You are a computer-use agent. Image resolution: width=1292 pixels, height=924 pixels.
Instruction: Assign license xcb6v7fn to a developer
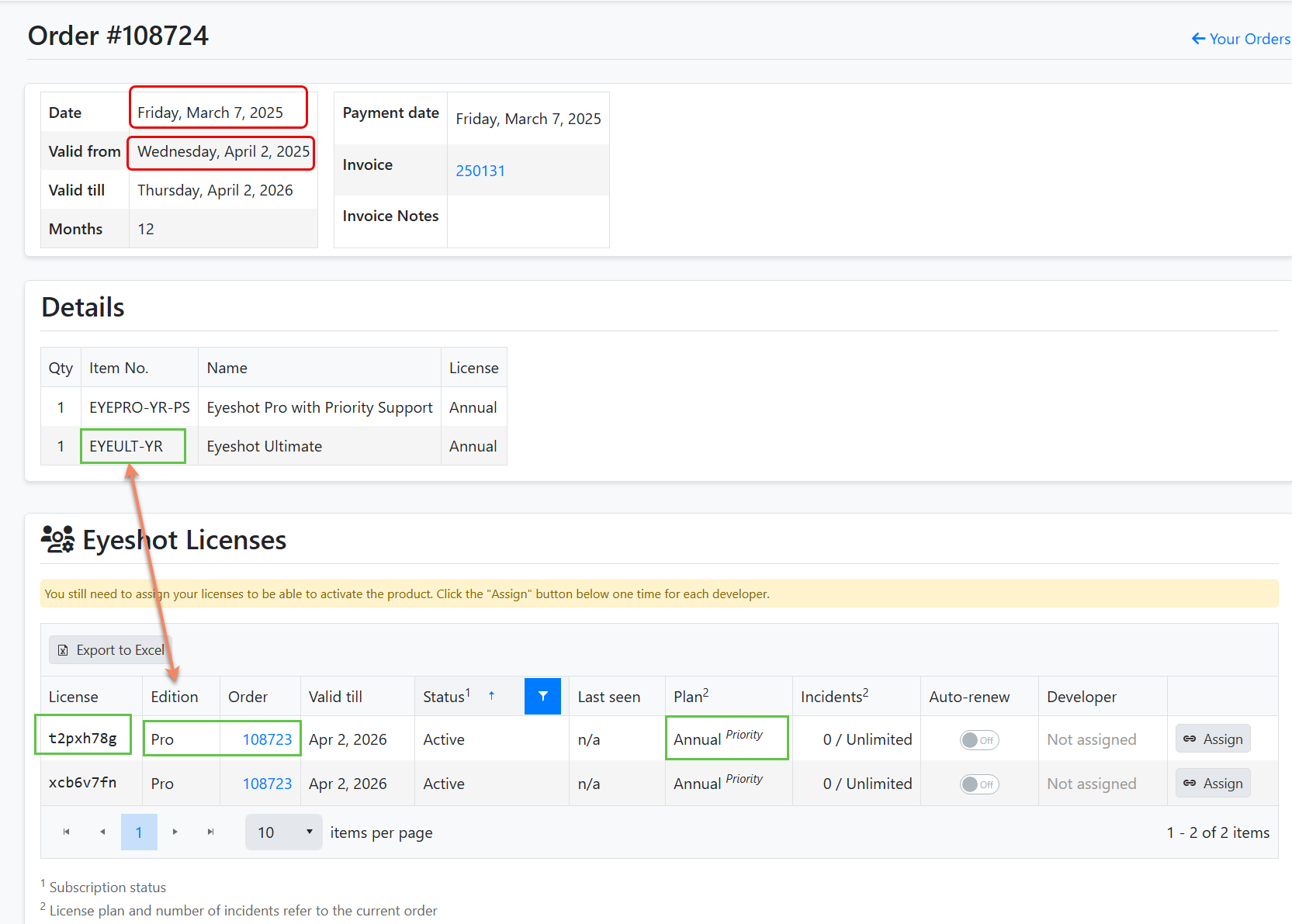point(1213,784)
